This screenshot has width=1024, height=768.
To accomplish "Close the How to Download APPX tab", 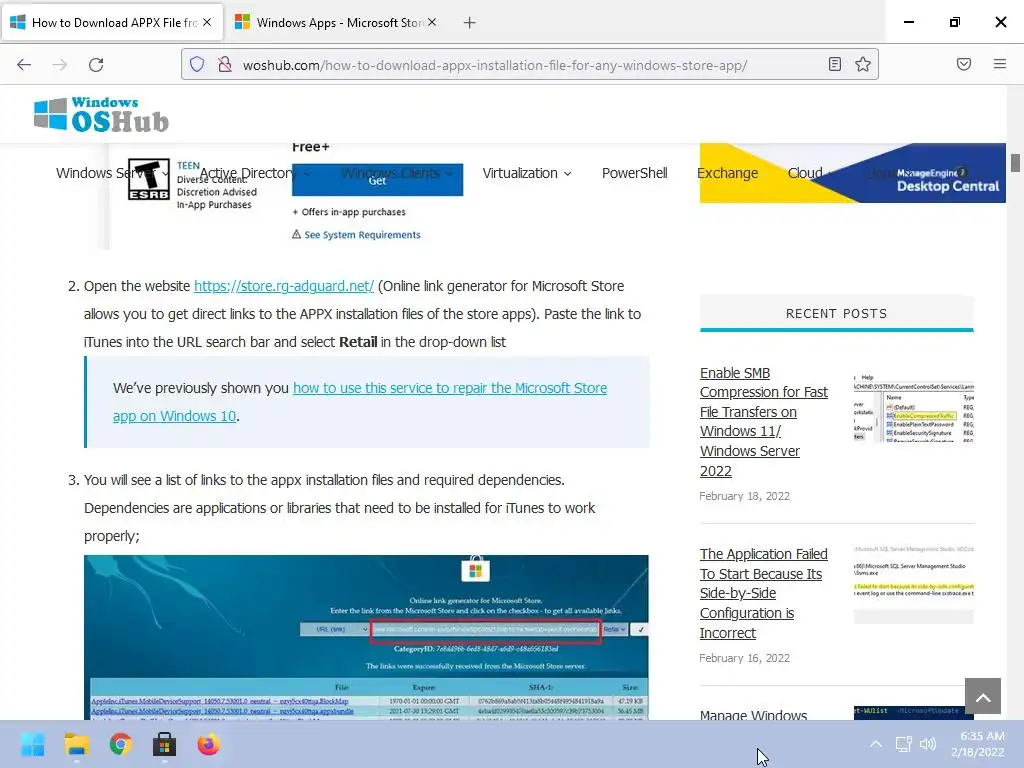I will [x=207, y=22].
